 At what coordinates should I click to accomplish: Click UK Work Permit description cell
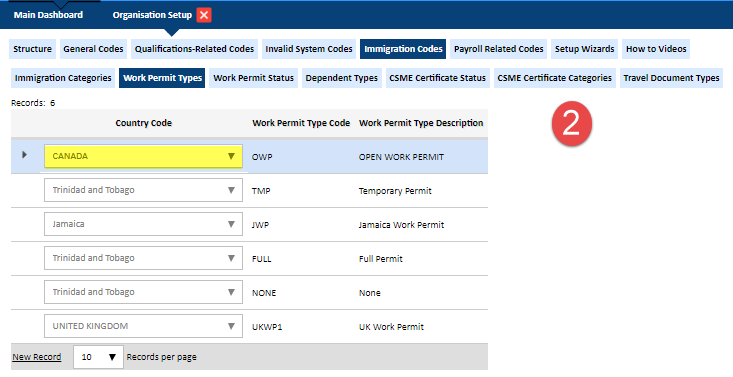(391, 327)
